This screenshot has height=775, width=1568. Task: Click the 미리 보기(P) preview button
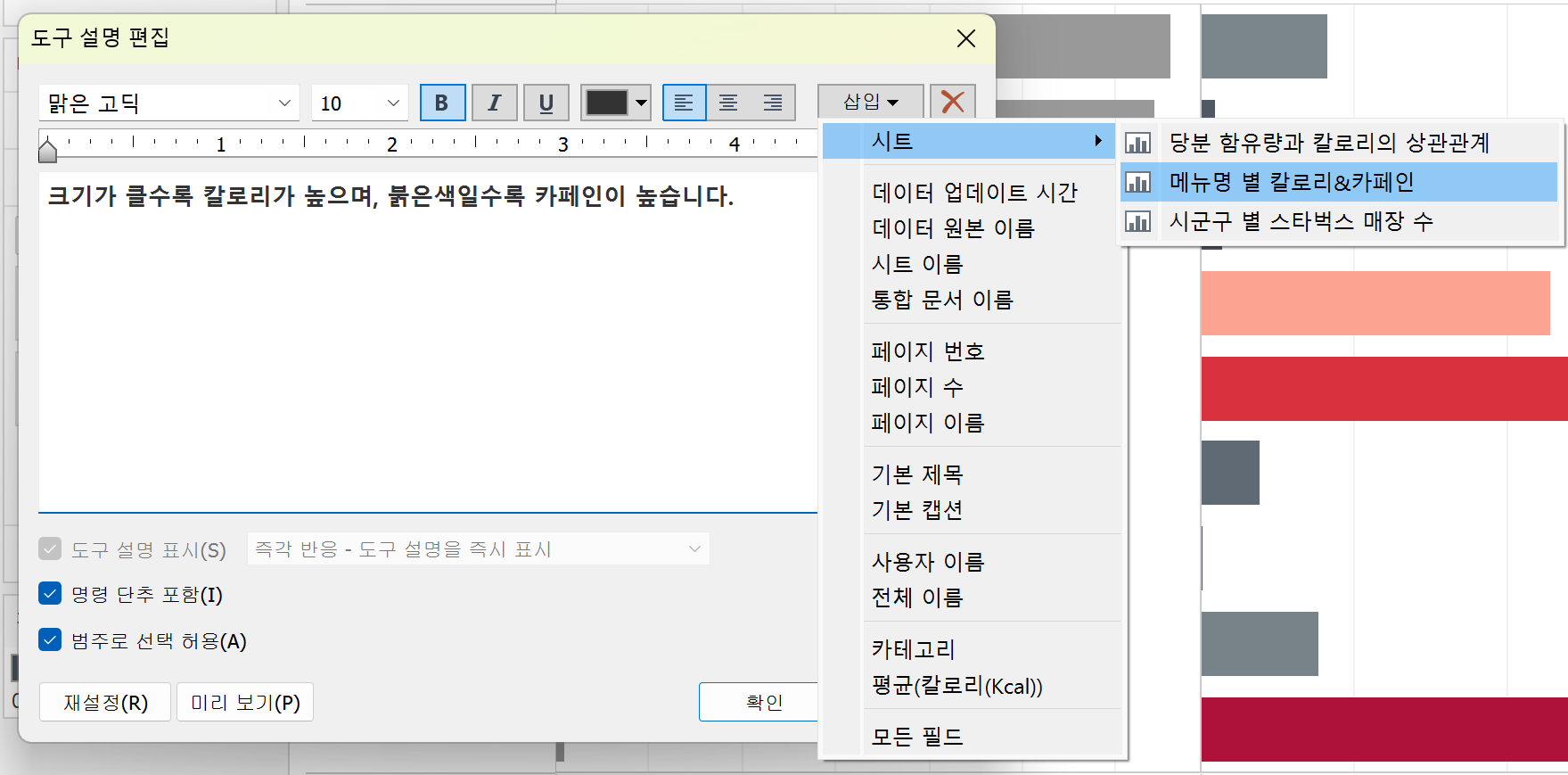tap(245, 702)
